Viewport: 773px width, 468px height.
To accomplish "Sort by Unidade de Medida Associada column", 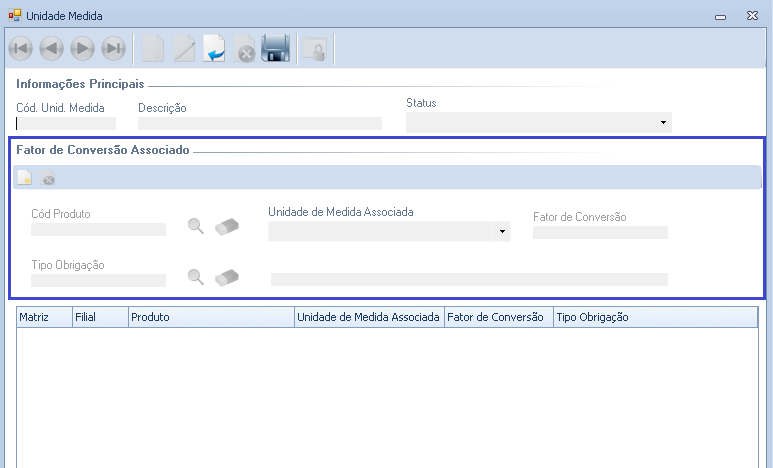I will 369,317.
